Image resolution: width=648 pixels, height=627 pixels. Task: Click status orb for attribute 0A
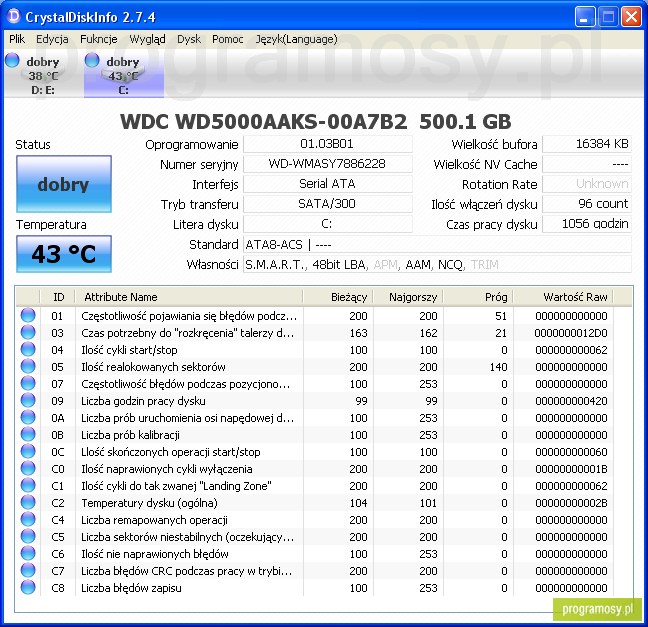(28, 417)
